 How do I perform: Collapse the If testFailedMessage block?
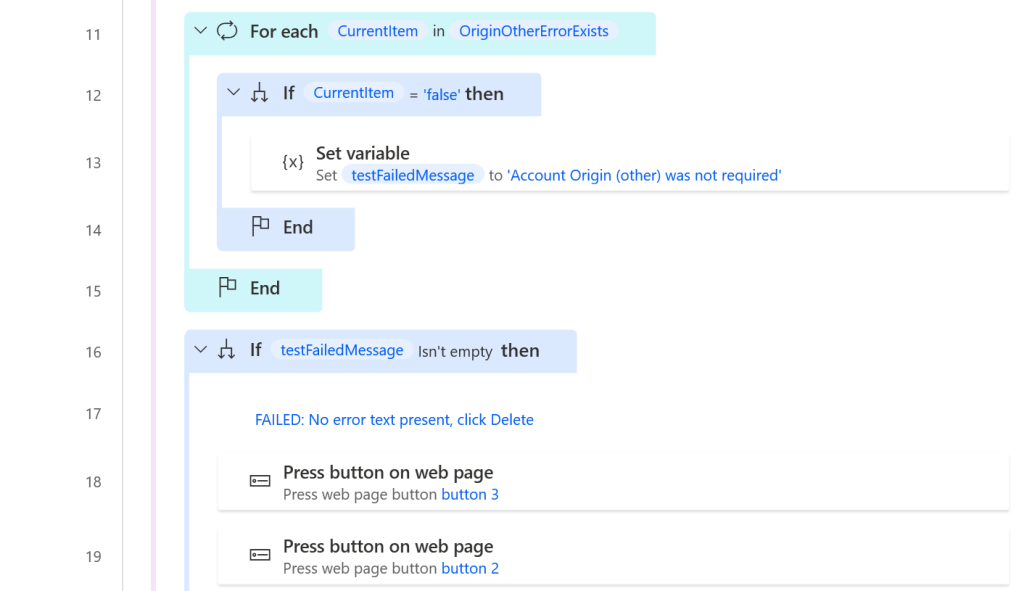pyautogui.click(x=201, y=350)
